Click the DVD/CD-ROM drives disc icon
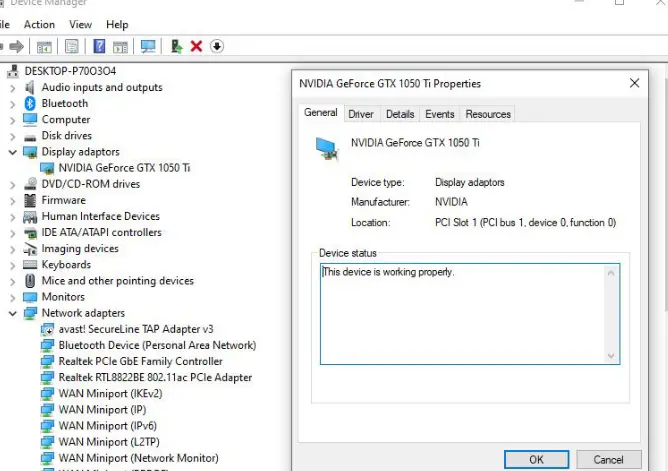Image resolution: width=668 pixels, height=471 pixels. click(30, 184)
